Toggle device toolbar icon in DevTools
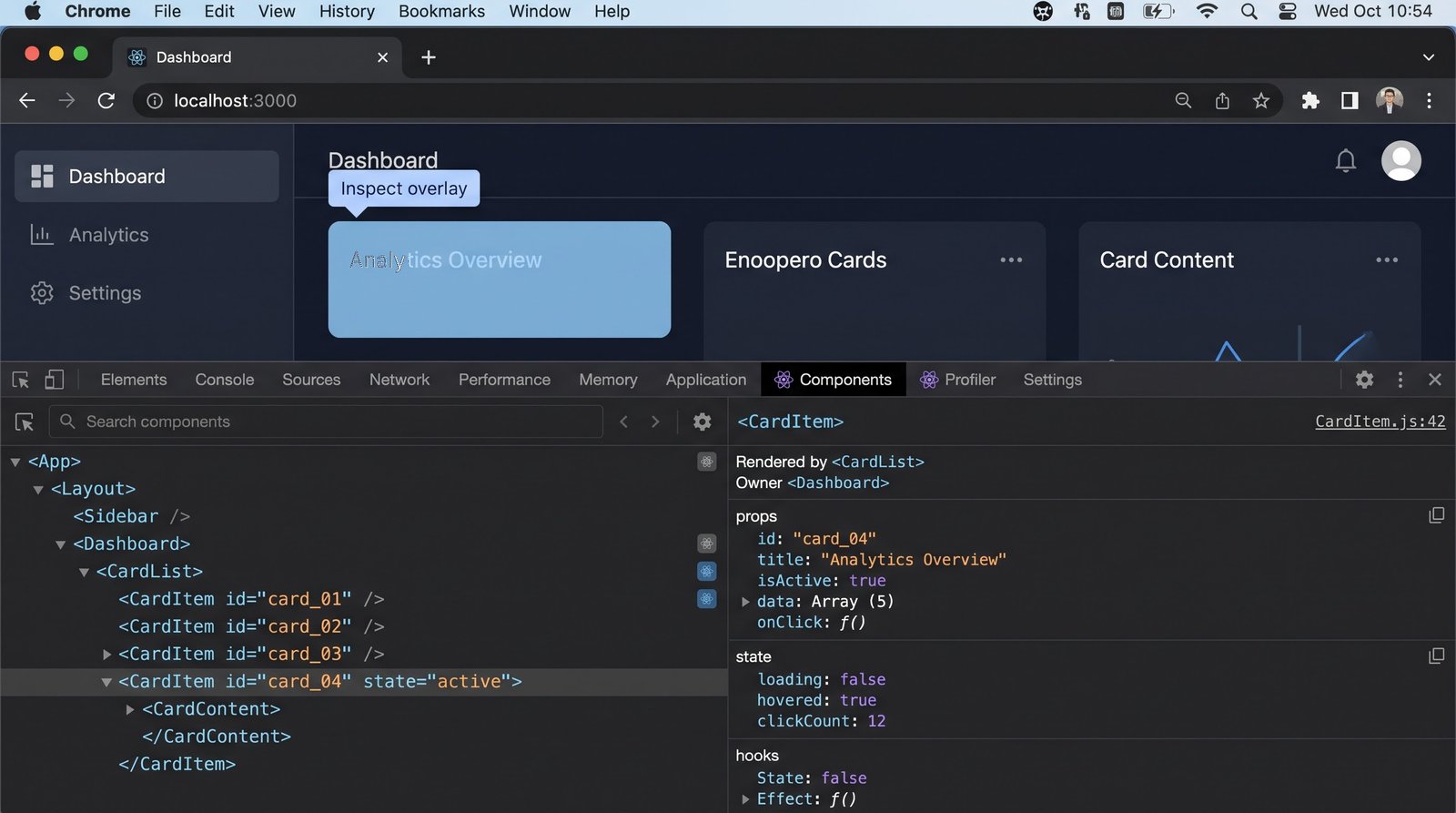Viewport: 1456px width, 813px height. 55,380
